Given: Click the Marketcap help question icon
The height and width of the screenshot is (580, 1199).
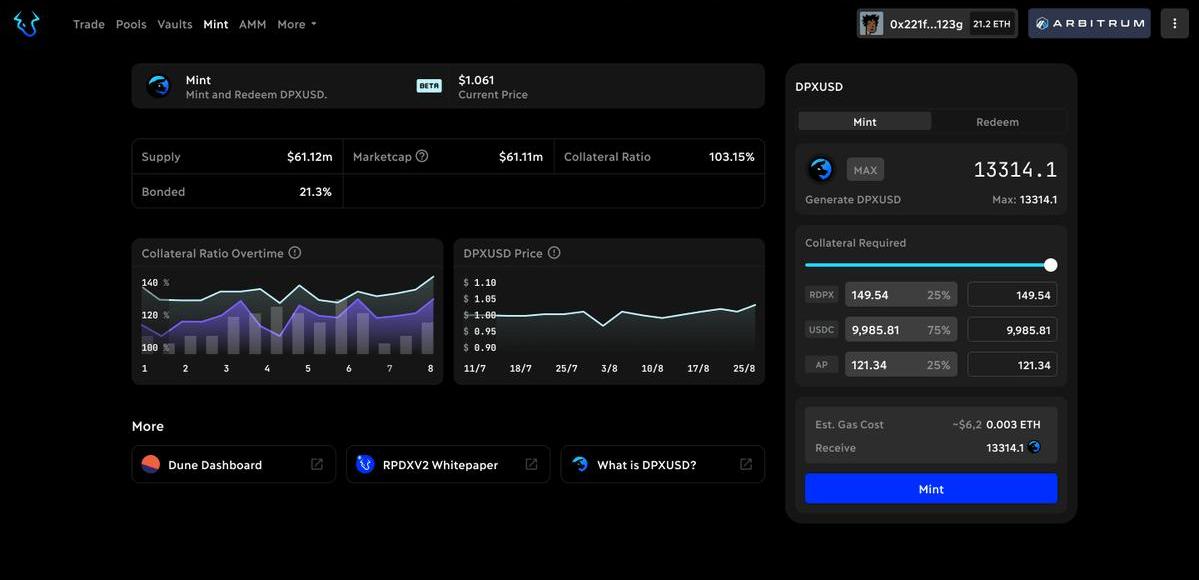Looking at the screenshot, I should pos(422,156).
